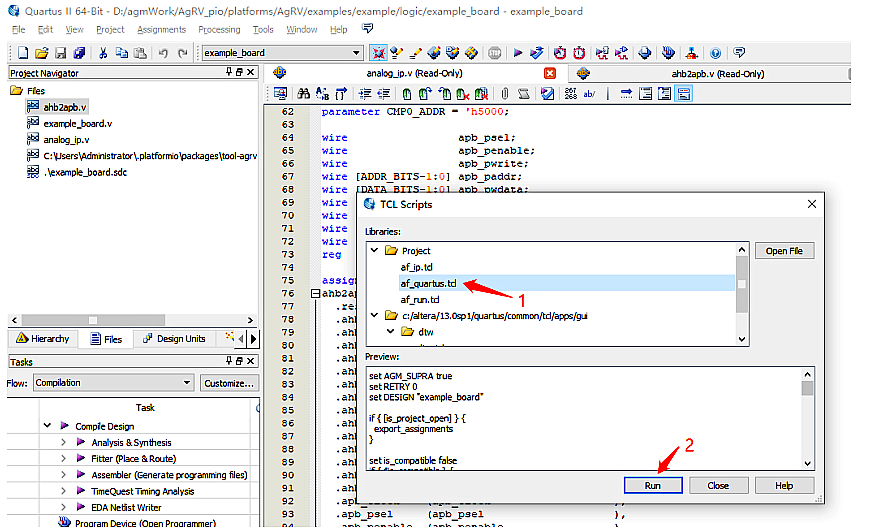This screenshot has width=886, height=530.
Task: Click the blue Help question-mark icon
Action: click(x=715, y=53)
